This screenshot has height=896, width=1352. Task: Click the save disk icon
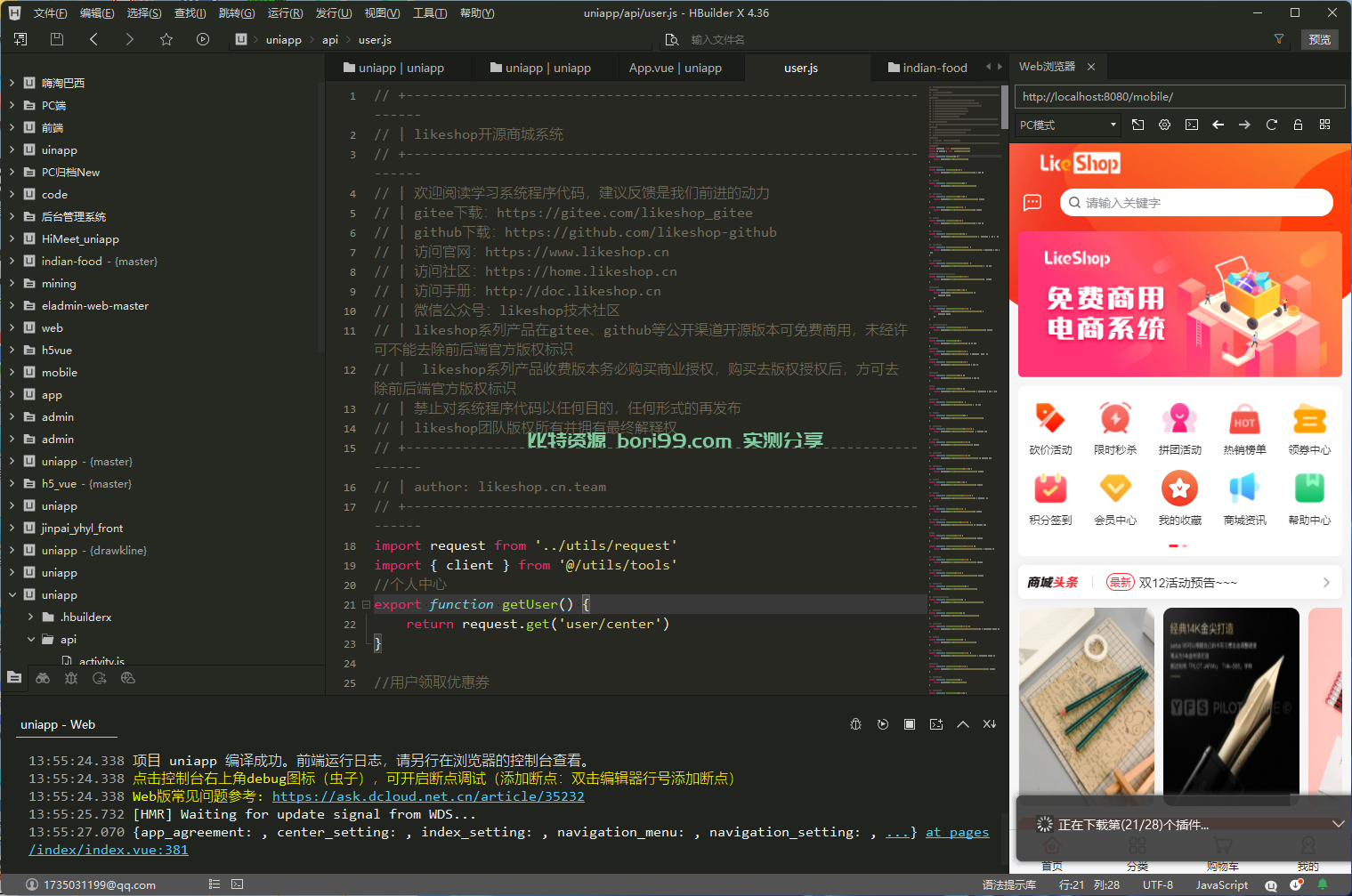point(57,39)
